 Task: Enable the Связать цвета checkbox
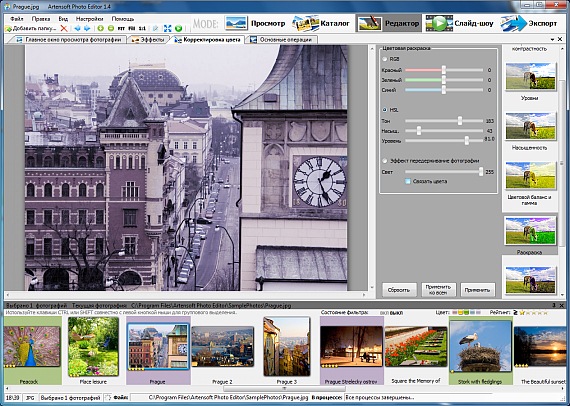coord(408,181)
